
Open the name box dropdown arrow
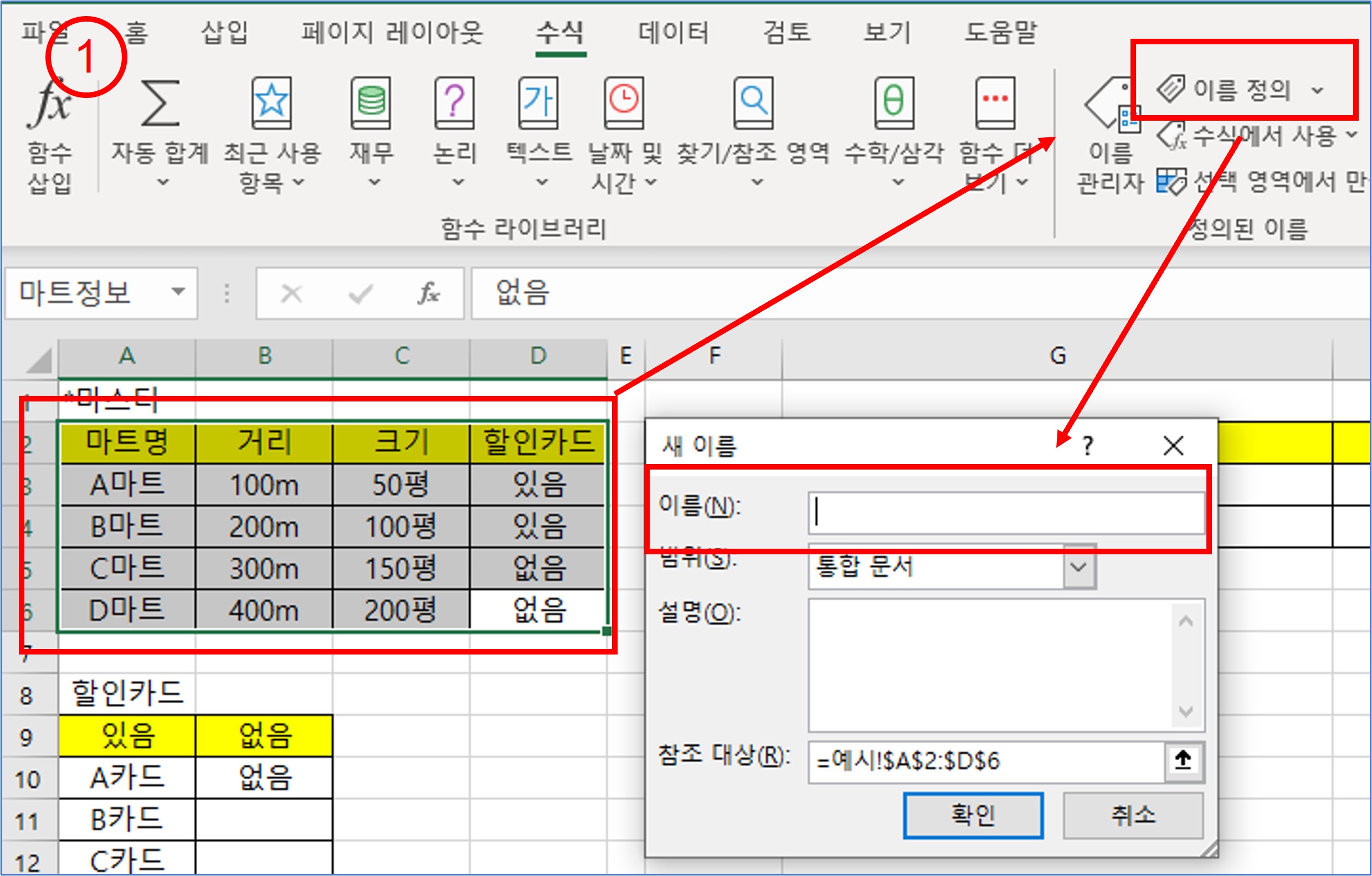(x=178, y=292)
